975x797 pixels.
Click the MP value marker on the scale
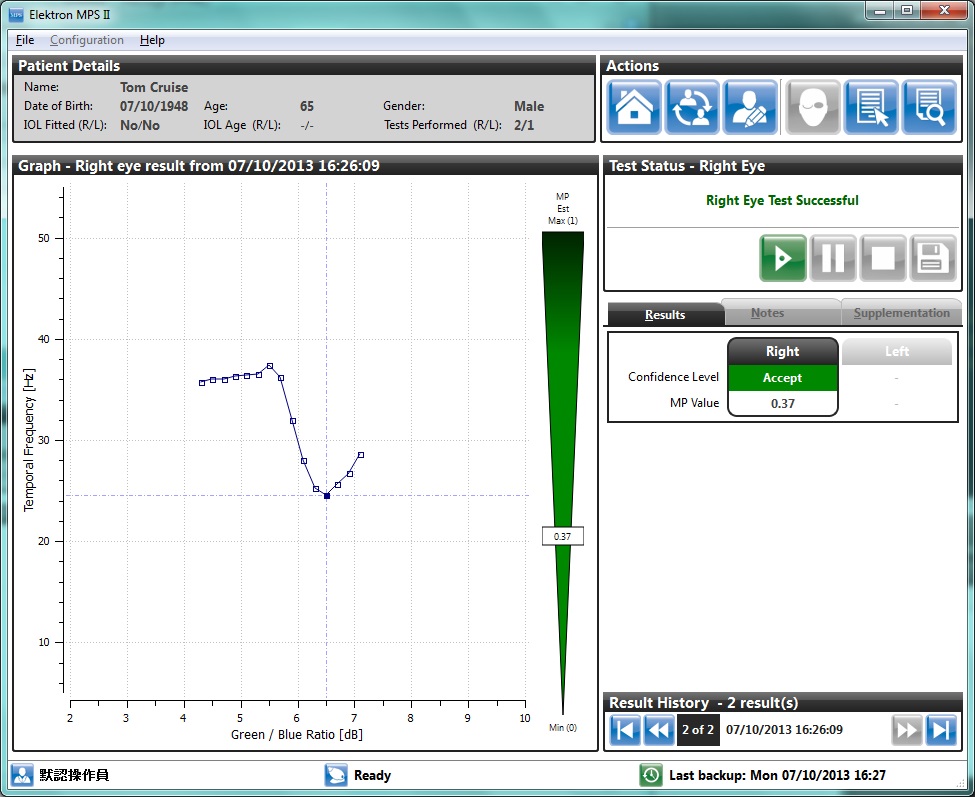[x=561, y=536]
